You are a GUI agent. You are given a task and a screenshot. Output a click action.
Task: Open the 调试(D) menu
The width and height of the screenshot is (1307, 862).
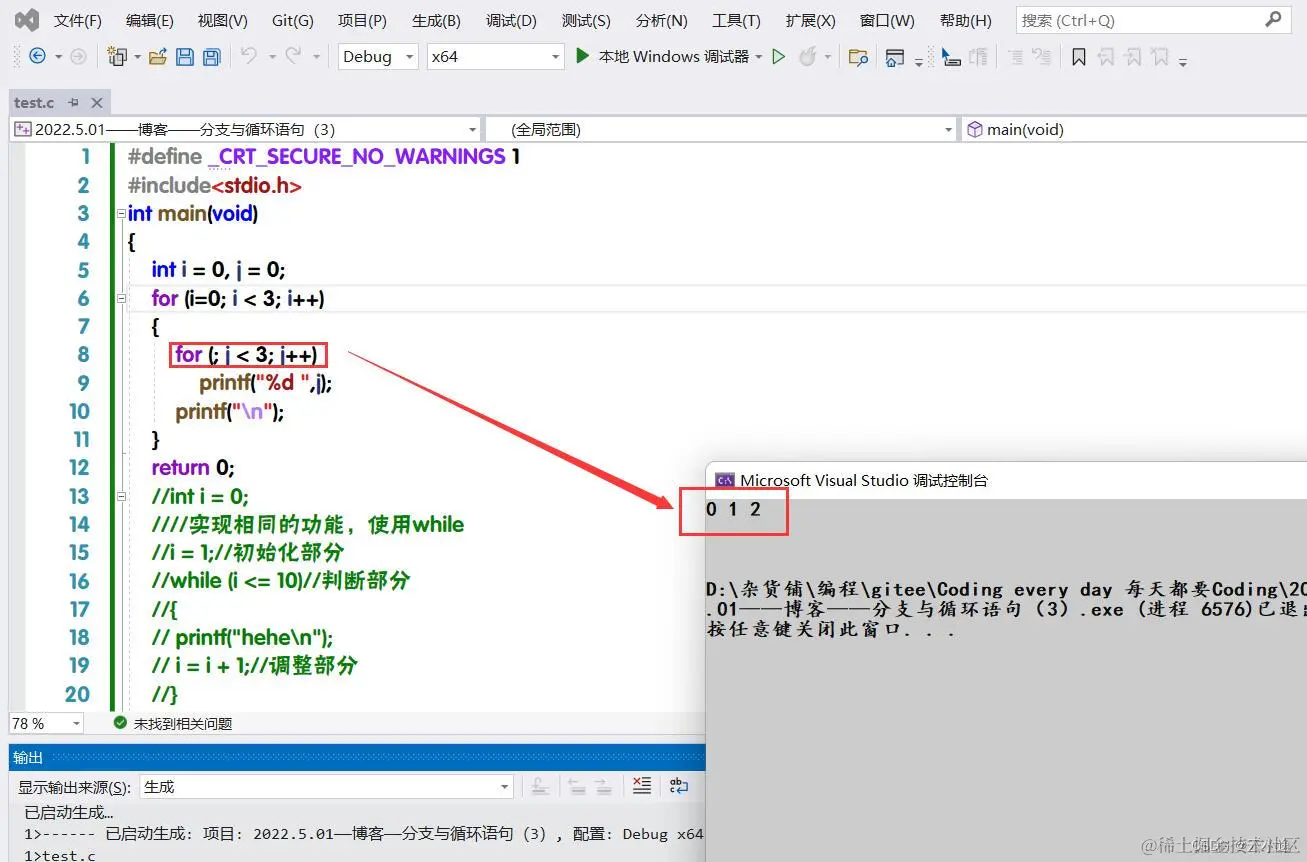click(x=511, y=20)
